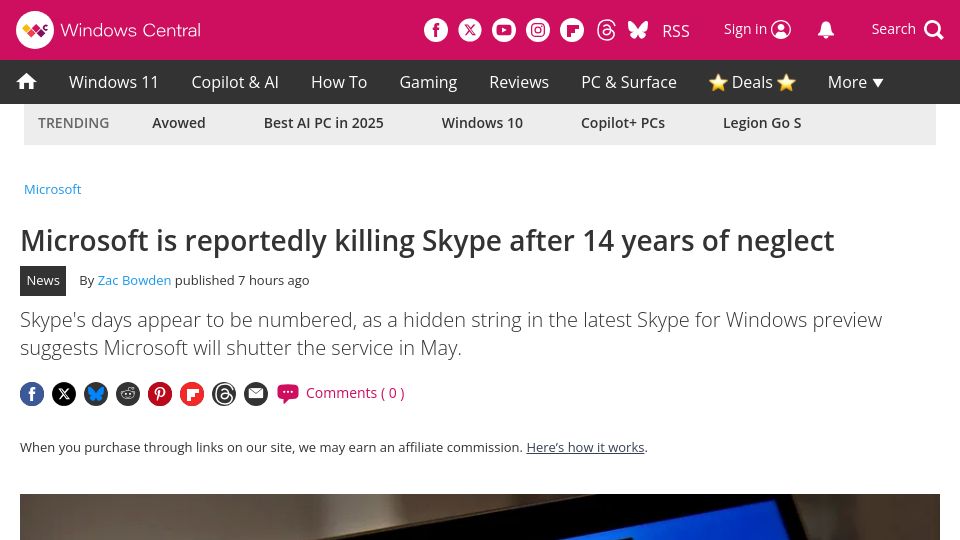960x540 pixels.
Task: Open X profile in header
Action: 470,30
